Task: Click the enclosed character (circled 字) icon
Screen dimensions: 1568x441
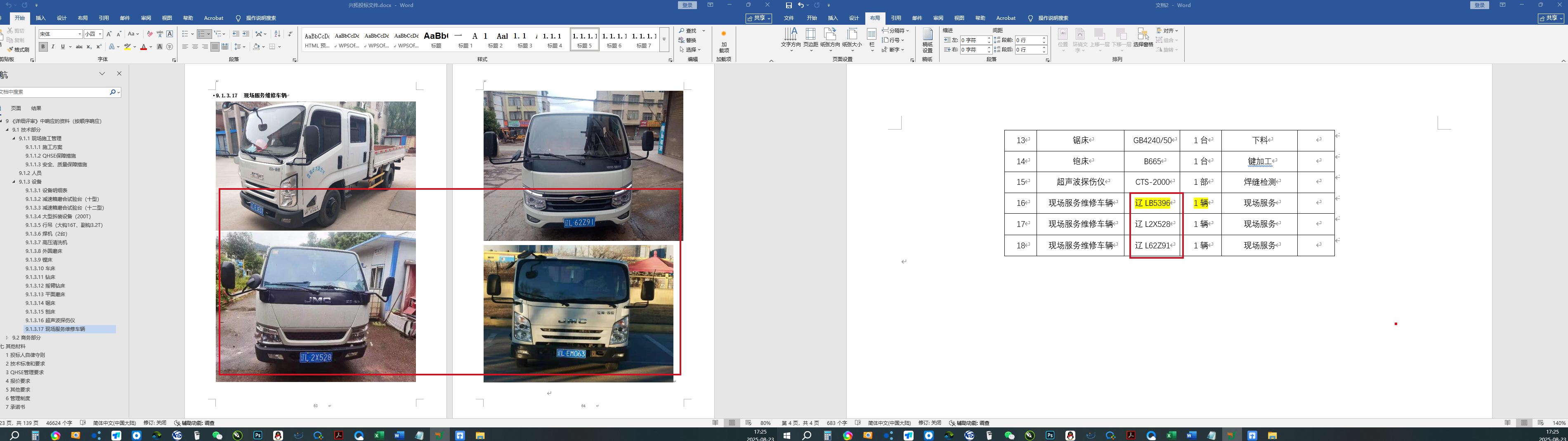Action: (170, 47)
